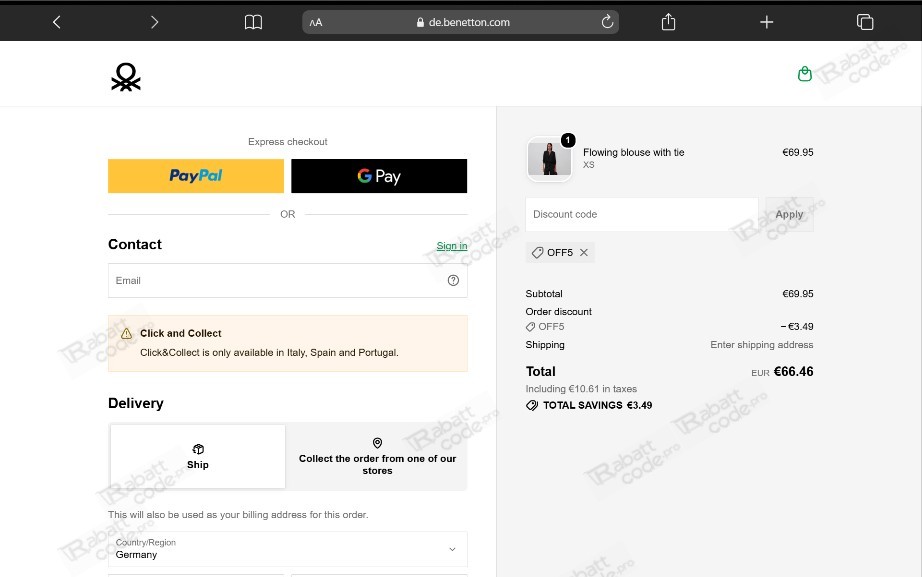Tap the AA reader text-size control

pos(316,22)
